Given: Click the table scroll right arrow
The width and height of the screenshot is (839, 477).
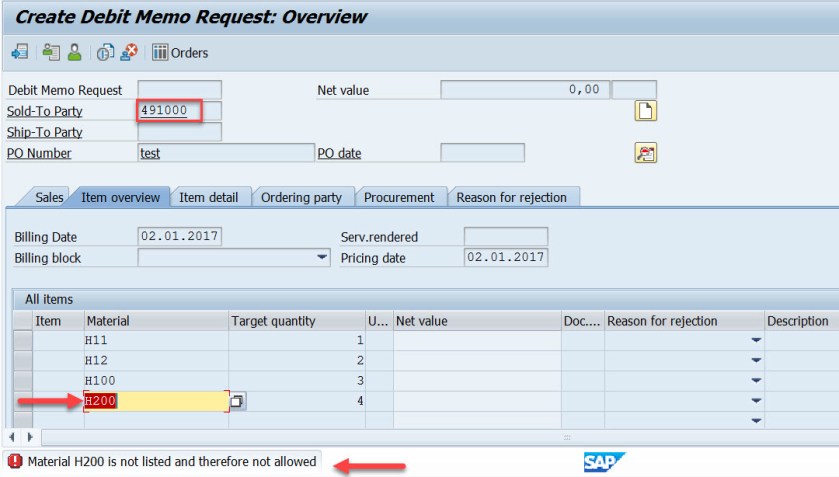Looking at the screenshot, I should [x=30, y=437].
